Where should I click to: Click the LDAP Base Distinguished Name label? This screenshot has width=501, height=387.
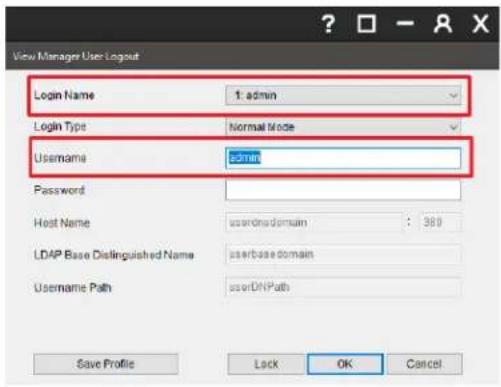[x=114, y=255]
